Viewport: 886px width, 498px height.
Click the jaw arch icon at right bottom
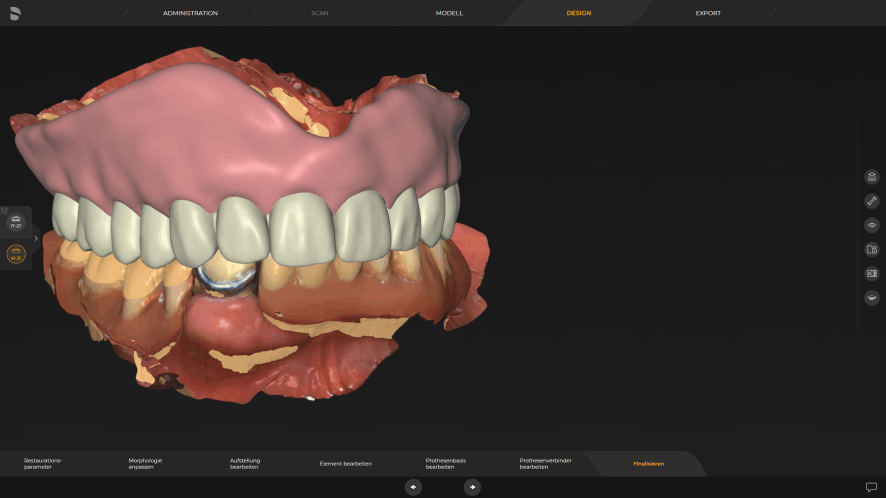(871, 297)
